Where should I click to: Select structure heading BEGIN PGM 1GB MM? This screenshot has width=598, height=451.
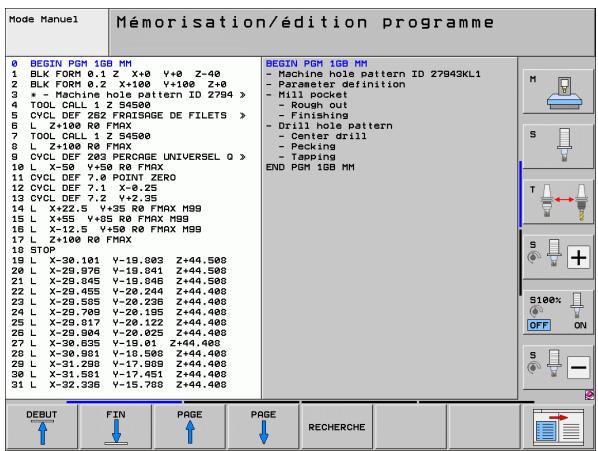coord(317,64)
